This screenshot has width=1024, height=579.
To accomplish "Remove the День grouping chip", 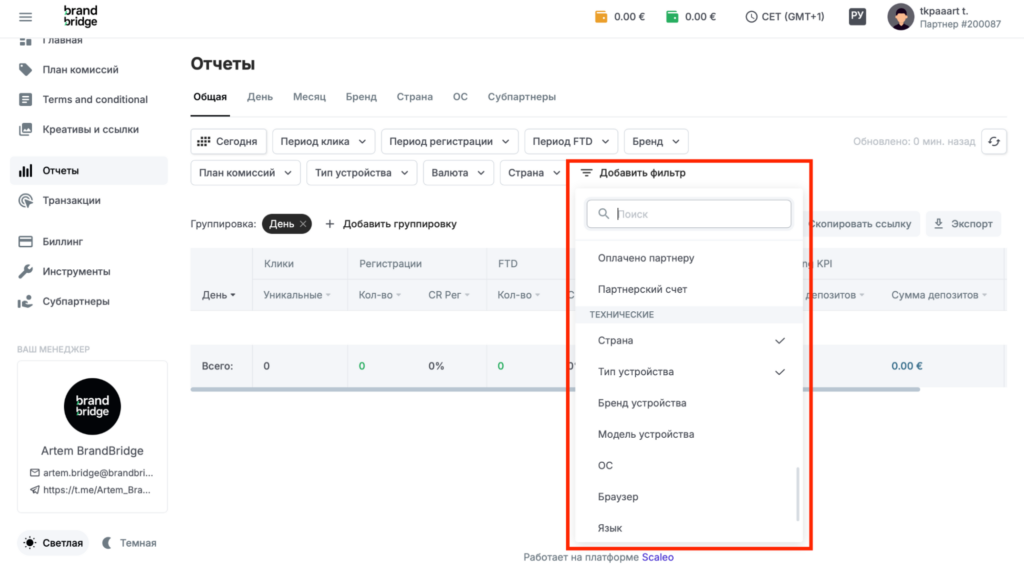I will [x=303, y=224].
